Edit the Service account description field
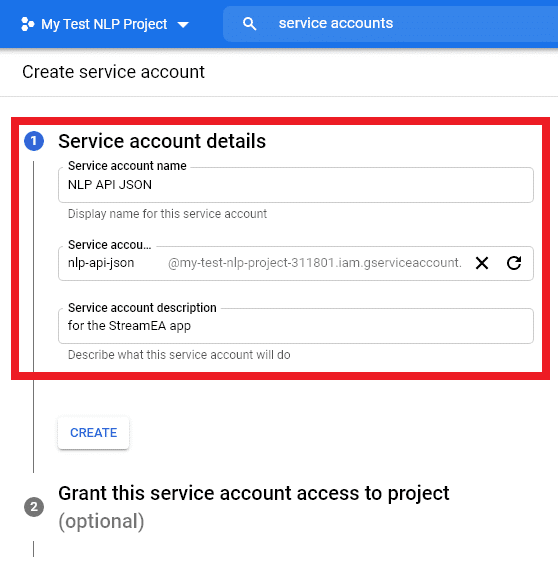558x564 pixels. coord(296,326)
